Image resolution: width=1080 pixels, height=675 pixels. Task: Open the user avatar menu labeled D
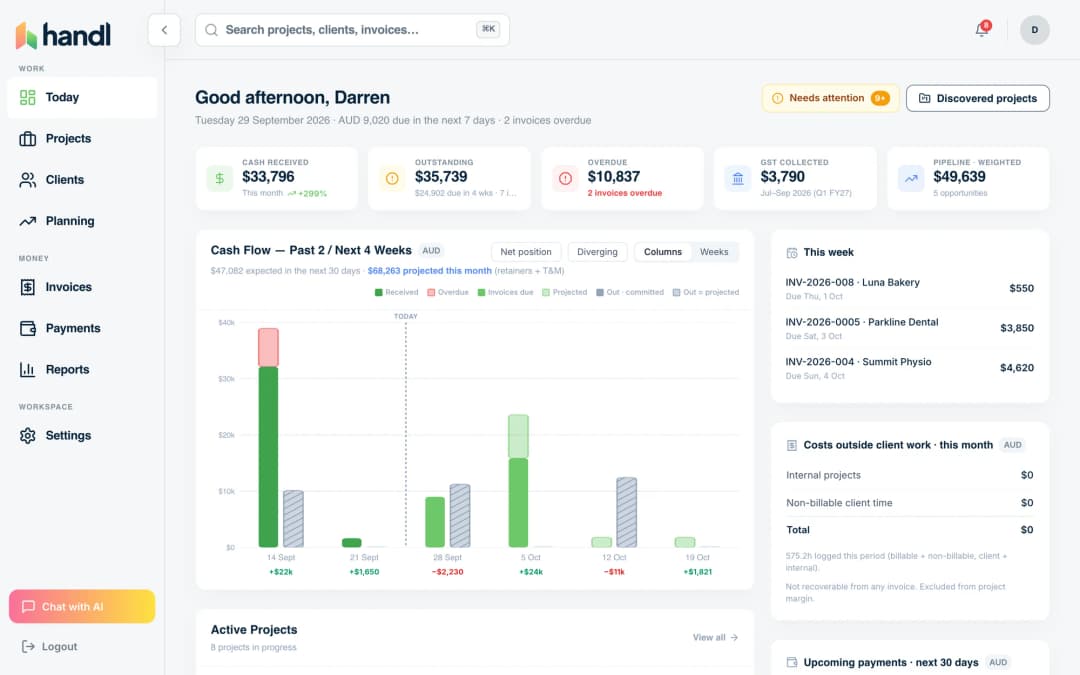click(x=1035, y=30)
